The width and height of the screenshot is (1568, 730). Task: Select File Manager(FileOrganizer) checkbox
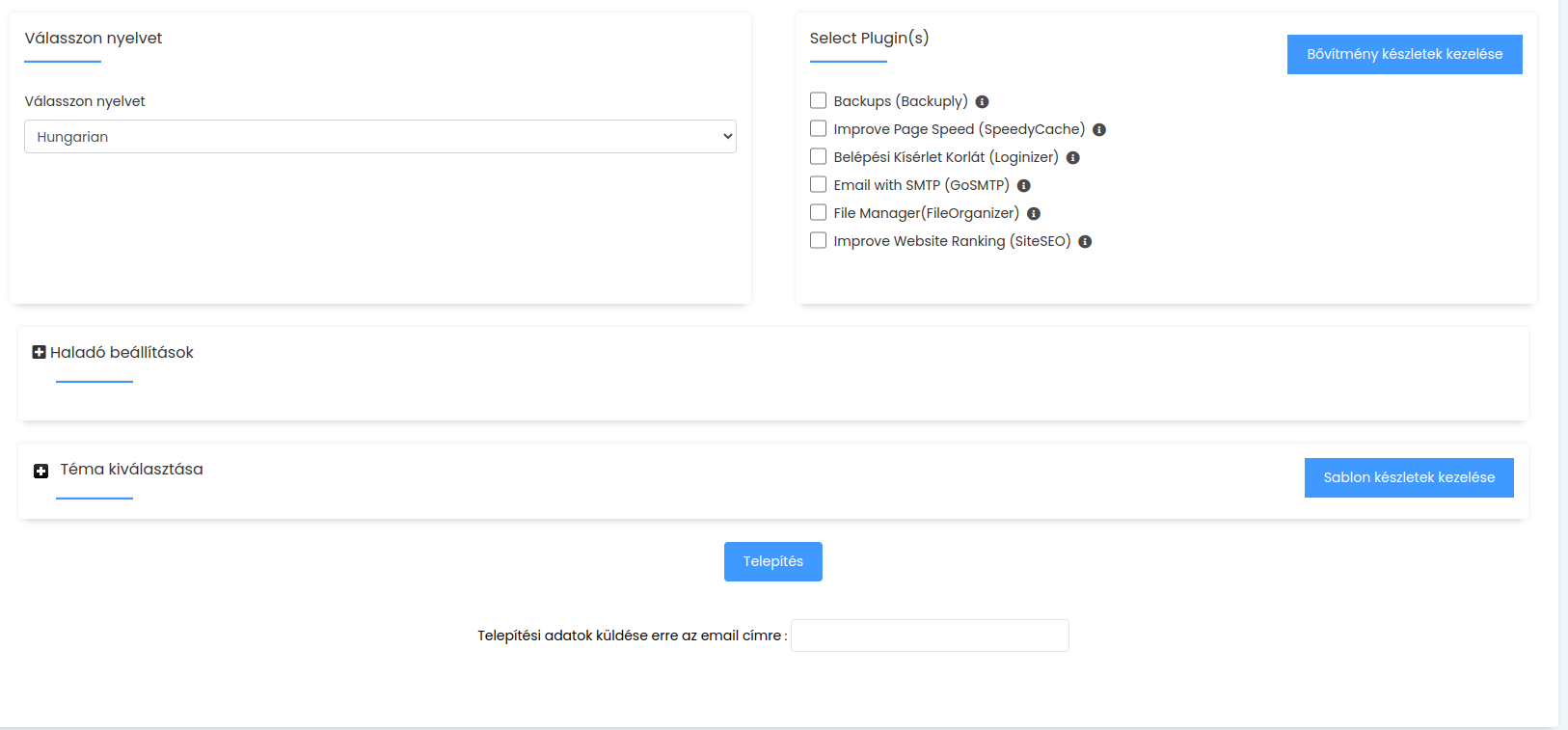click(818, 212)
